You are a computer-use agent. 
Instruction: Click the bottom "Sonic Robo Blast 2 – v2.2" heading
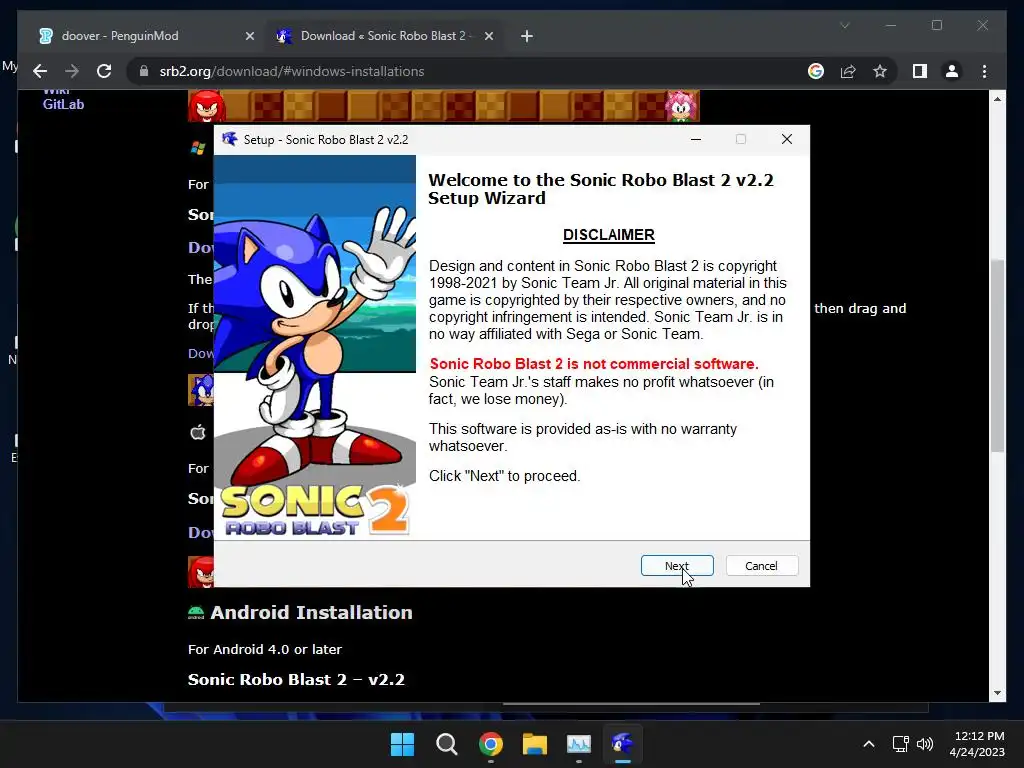pyautogui.click(x=296, y=679)
